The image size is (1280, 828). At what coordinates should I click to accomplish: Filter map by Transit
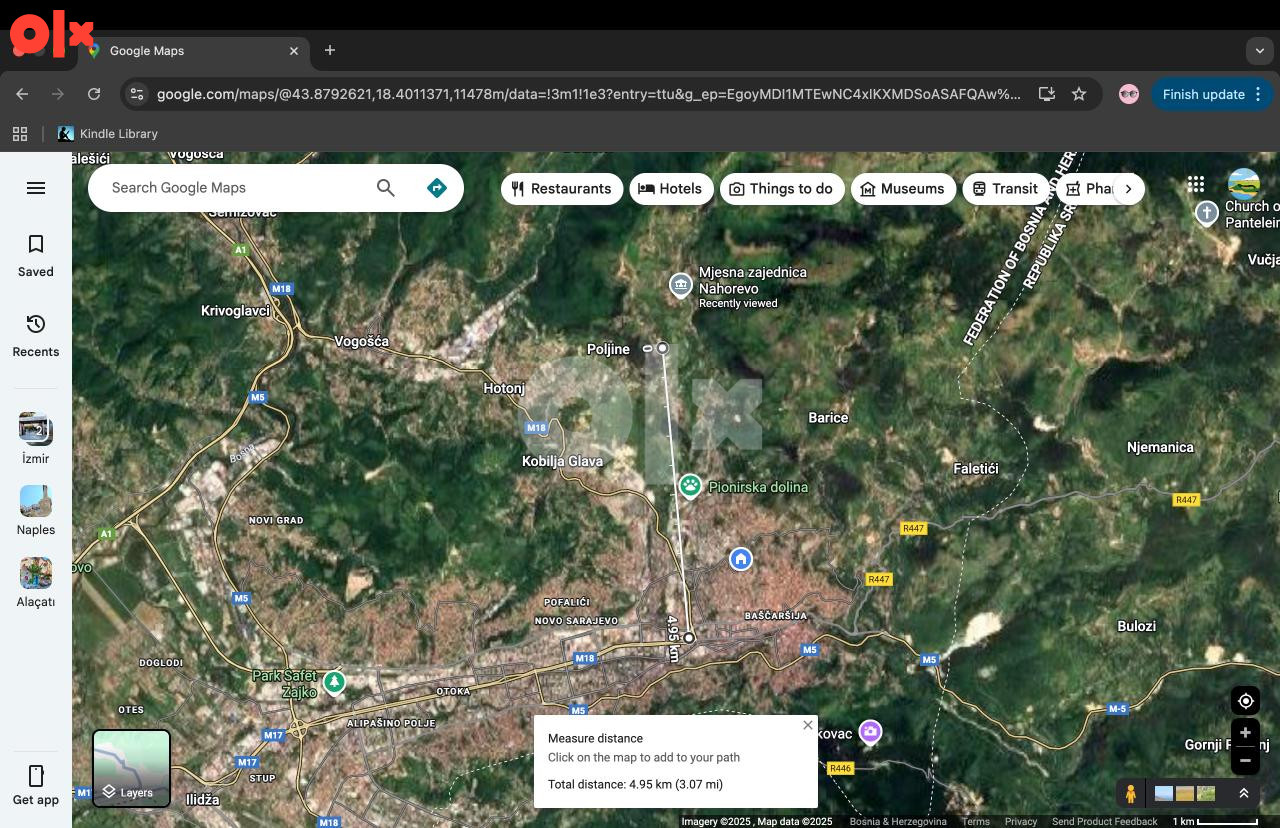point(1005,189)
